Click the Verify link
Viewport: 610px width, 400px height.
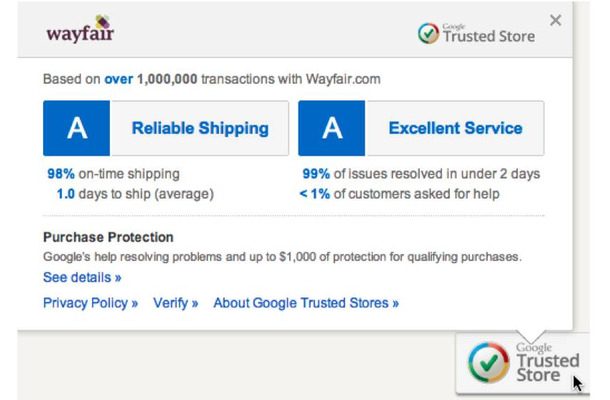pos(175,303)
